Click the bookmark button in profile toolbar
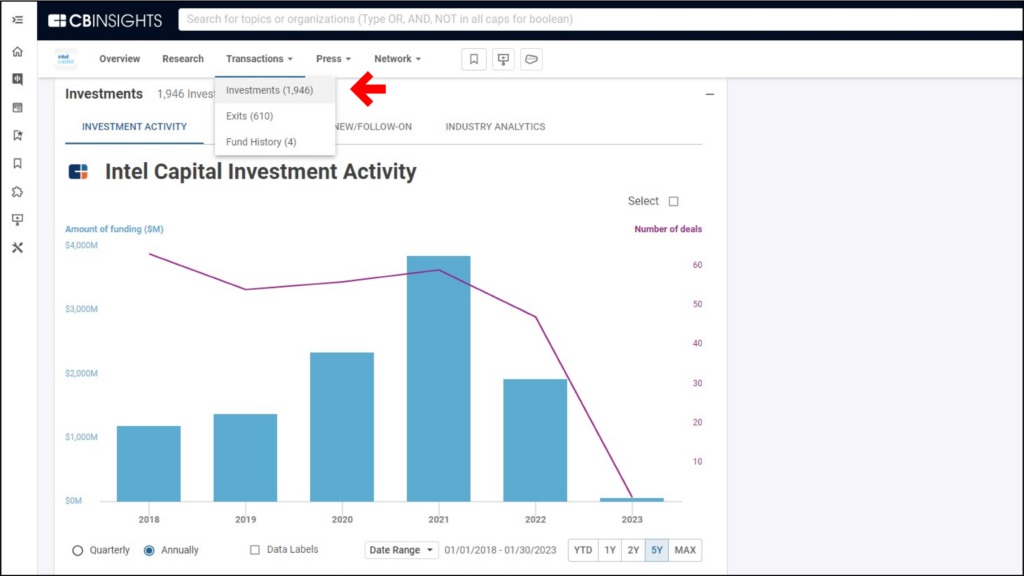The height and width of the screenshot is (576, 1024). [474, 59]
